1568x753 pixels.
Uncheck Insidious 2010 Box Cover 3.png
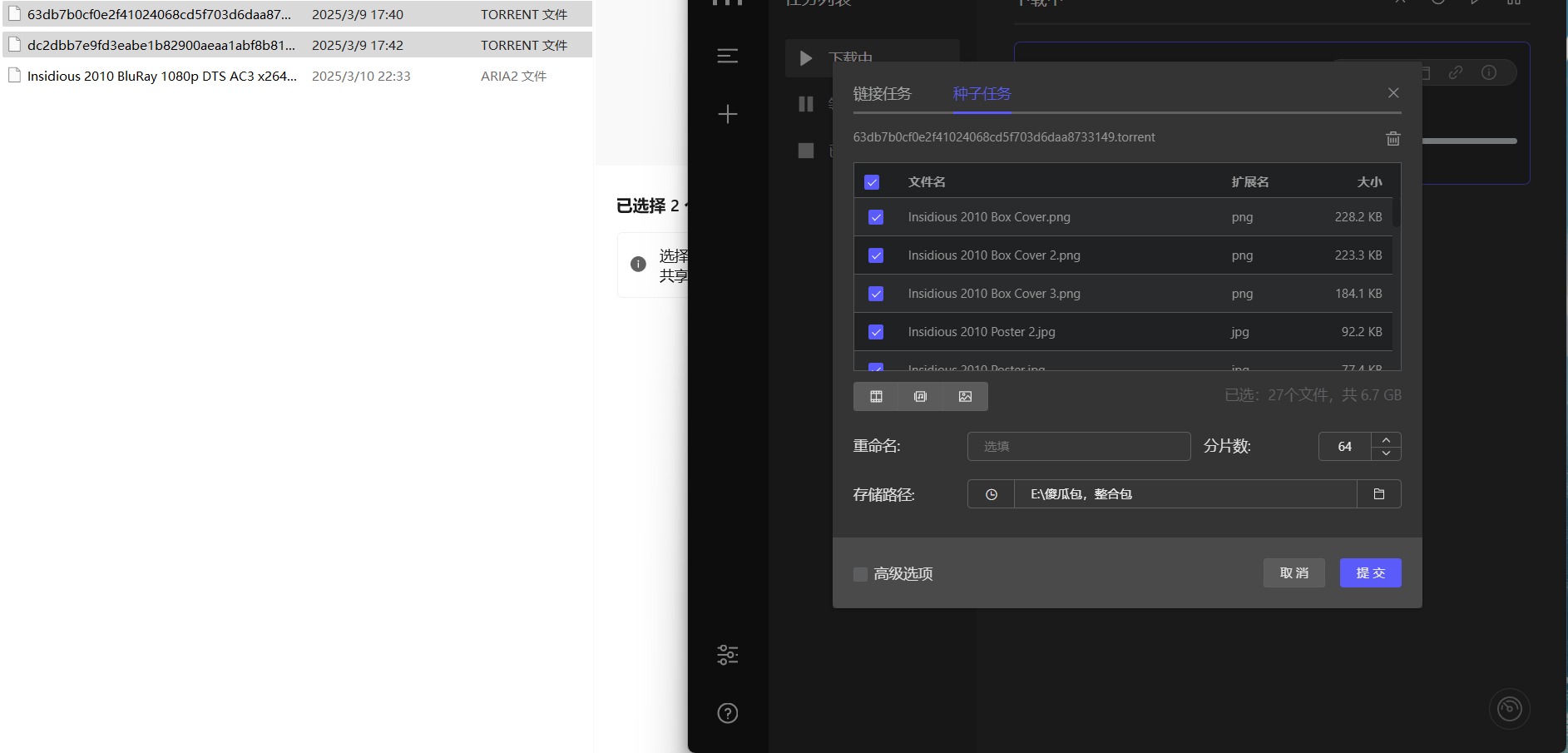click(x=876, y=294)
